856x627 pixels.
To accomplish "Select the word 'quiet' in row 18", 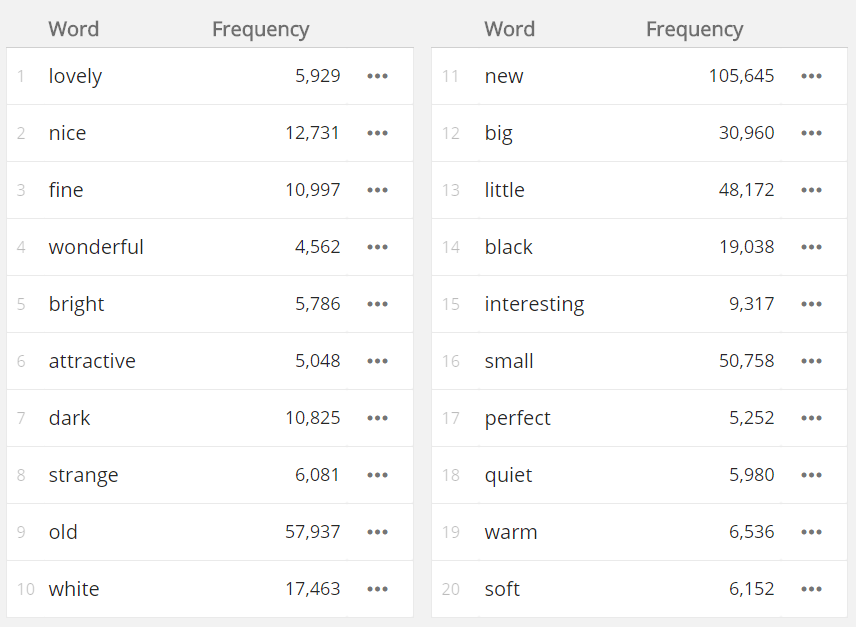I will tap(508, 475).
